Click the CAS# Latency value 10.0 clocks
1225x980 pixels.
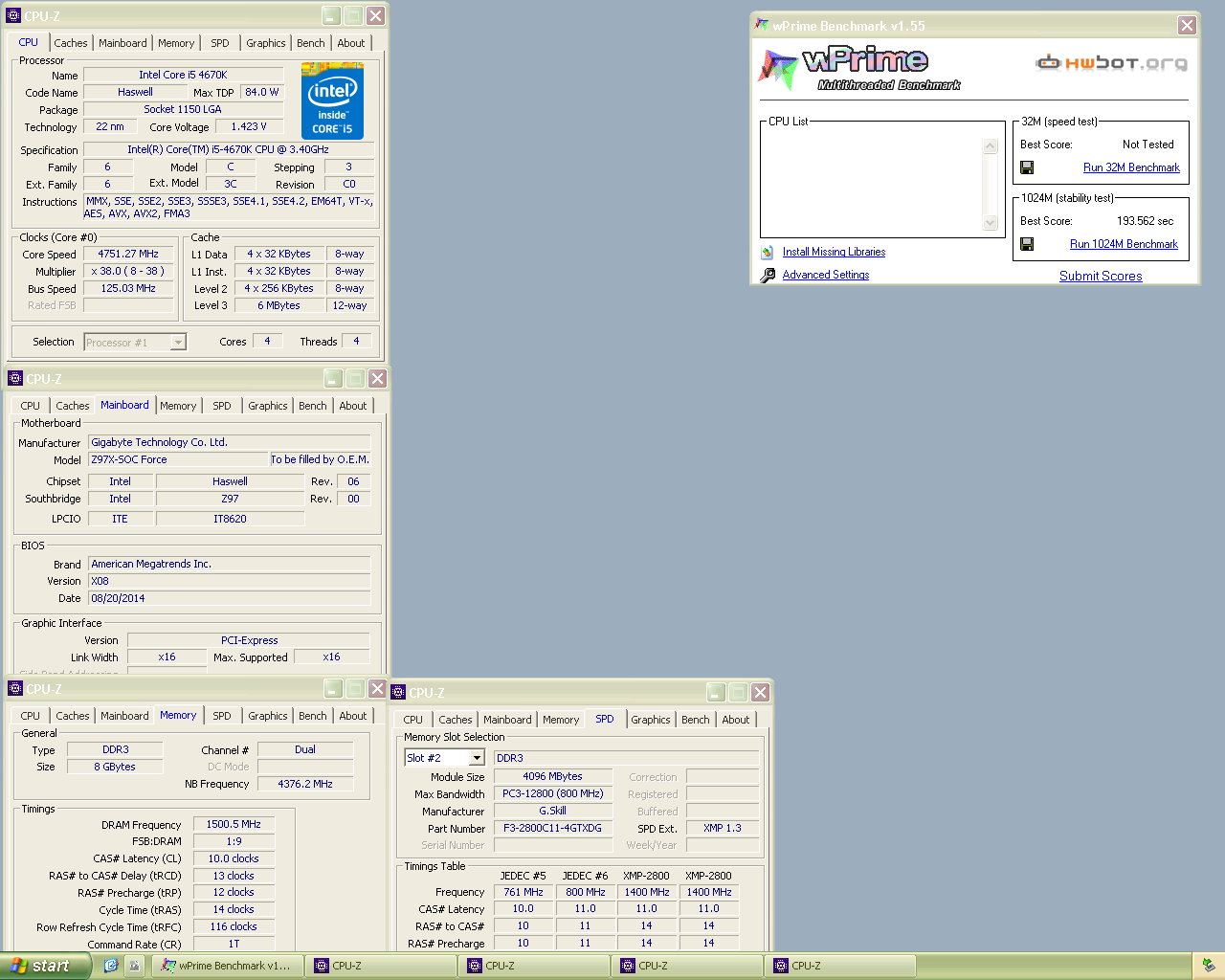click(234, 859)
